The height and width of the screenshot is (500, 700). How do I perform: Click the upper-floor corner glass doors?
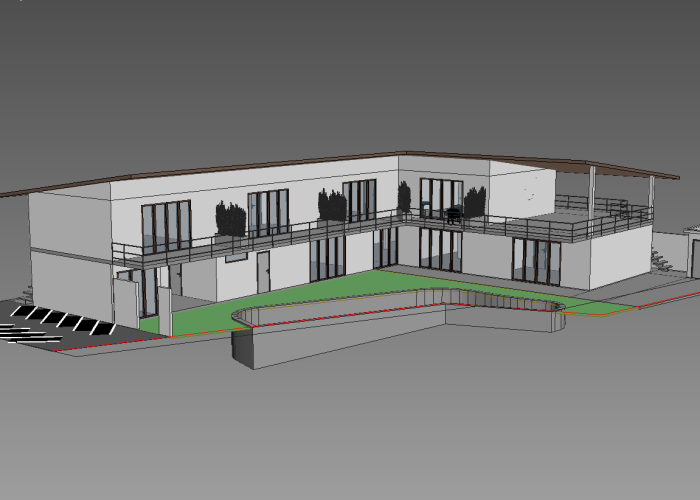pyautogui.click(x=440, y=197)
